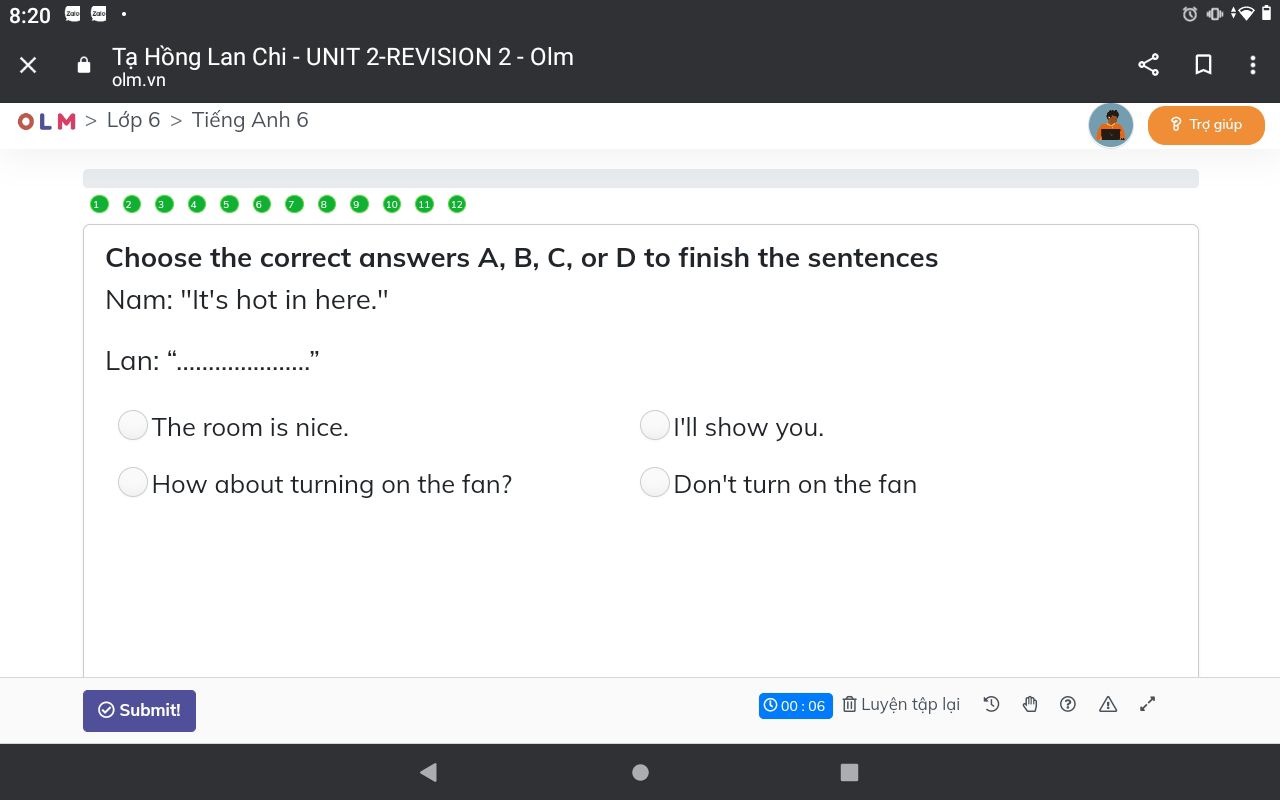1280x800 pixels.
Task: Tap the share icon in browser header
Action: [1149, 65]
